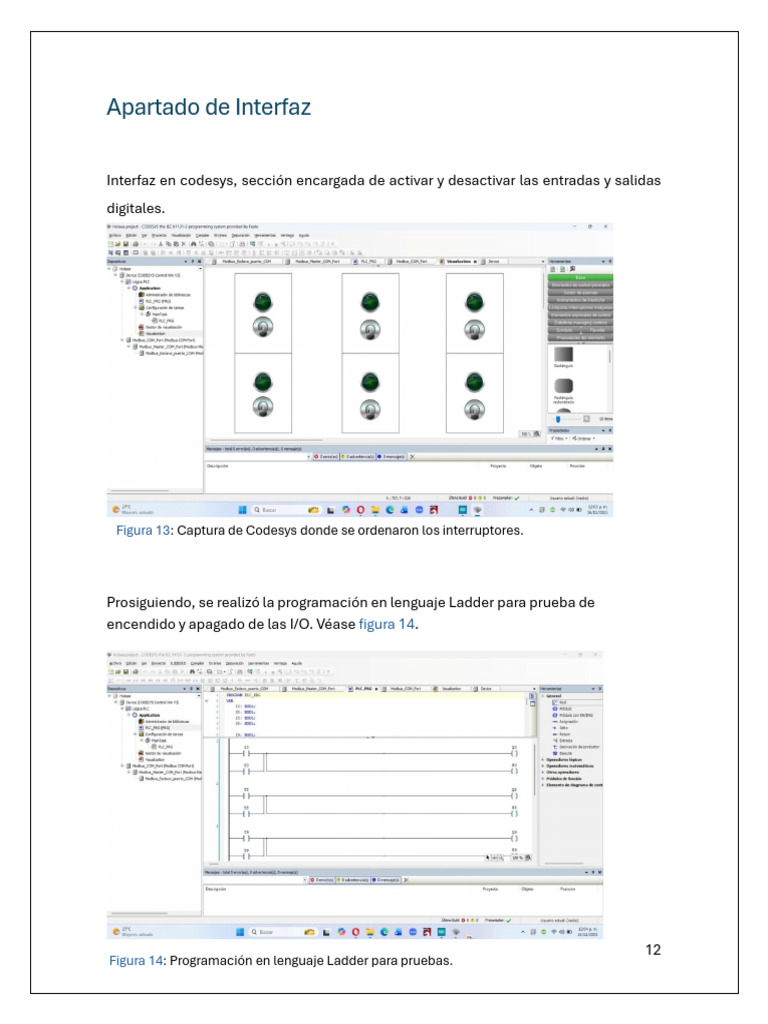The height and width of the screenshot is (1024, 768).
Task: Click 'Figura 13' caption label
Action: [143, 530]
